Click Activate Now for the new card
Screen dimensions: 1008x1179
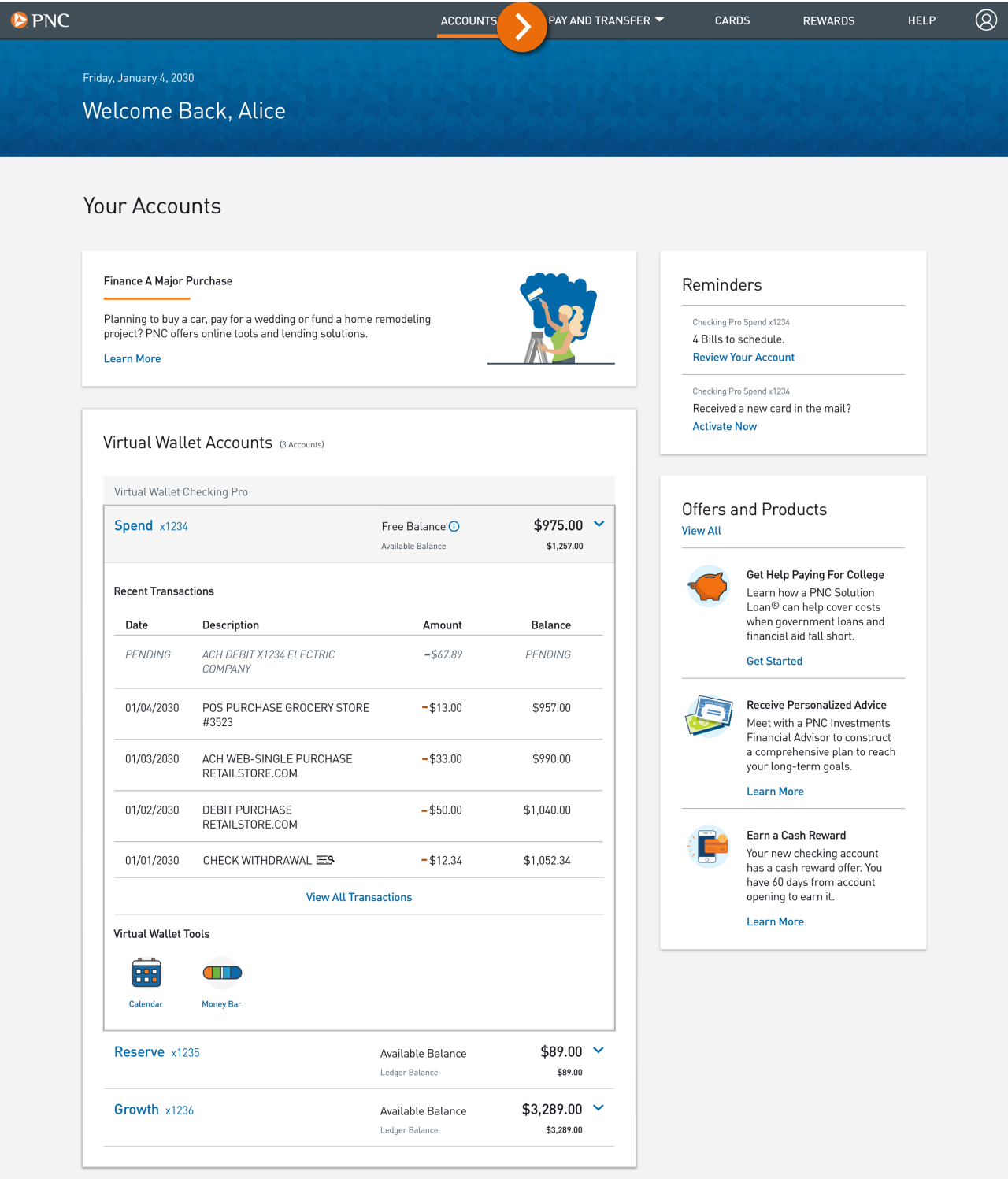724,426
